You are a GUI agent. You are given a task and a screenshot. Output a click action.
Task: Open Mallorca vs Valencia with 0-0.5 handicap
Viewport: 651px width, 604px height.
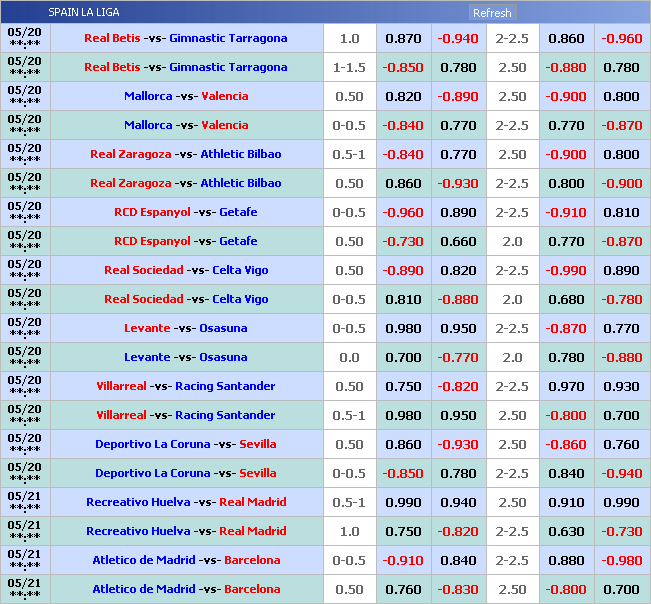[186, 126]
